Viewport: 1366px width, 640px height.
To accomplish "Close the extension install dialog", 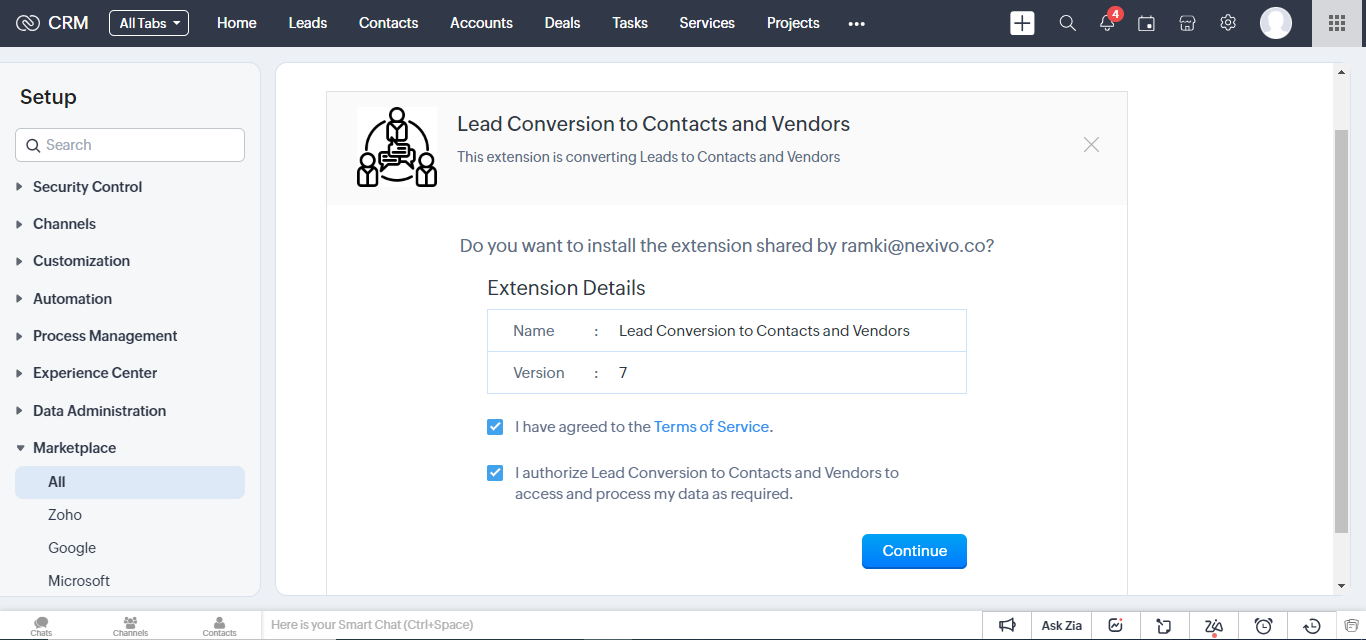I will (1091, 145).
